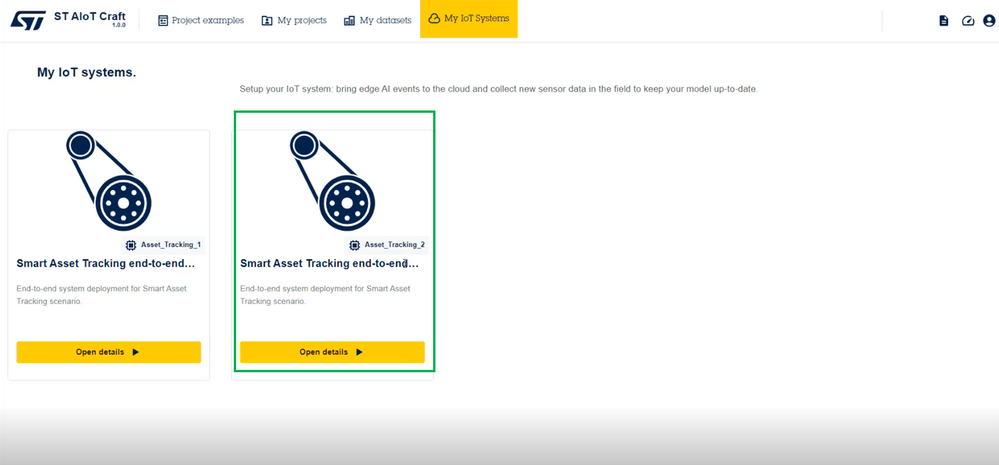Select the My IoT Systems tab

[x=469, y=19]
